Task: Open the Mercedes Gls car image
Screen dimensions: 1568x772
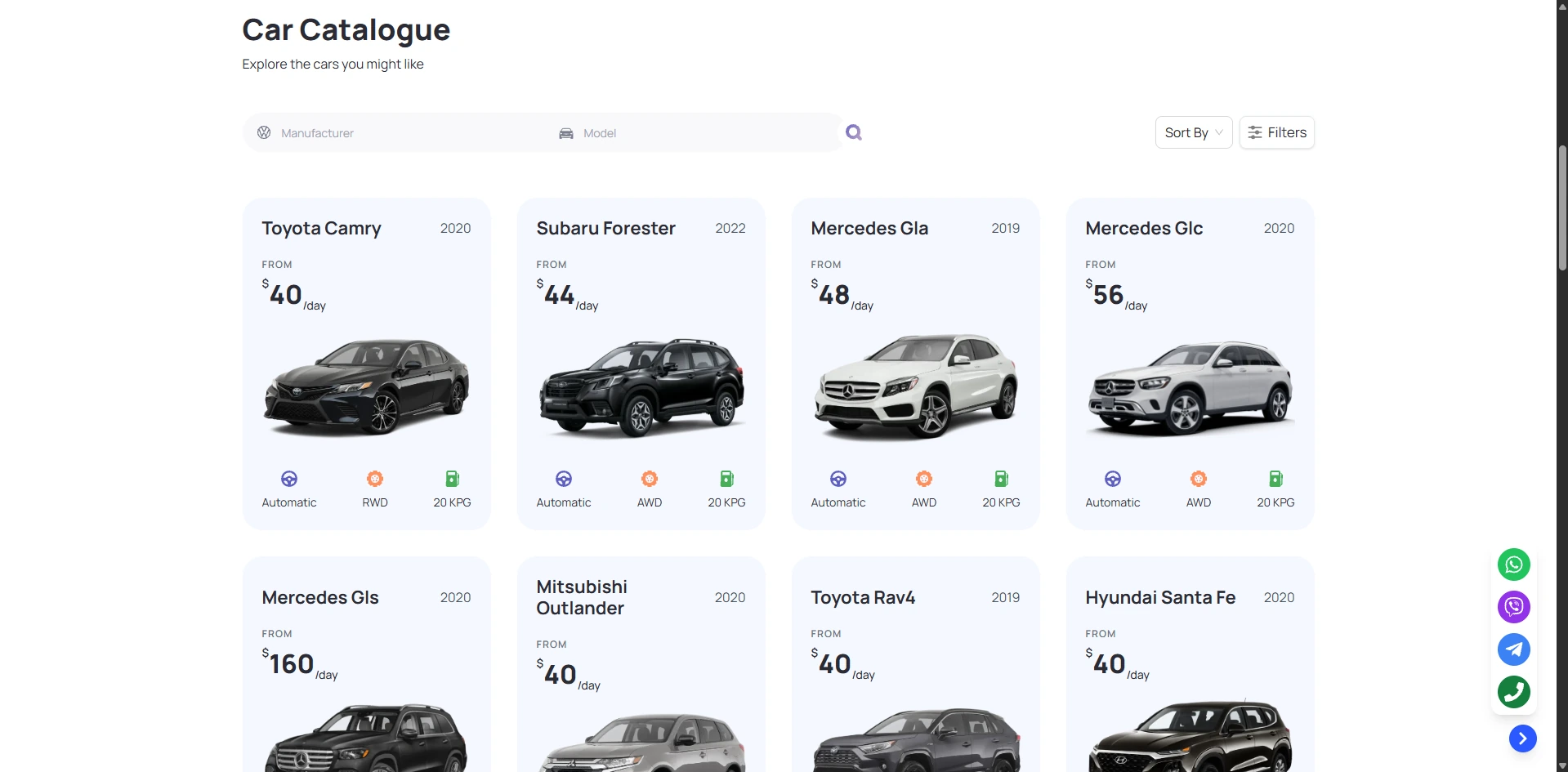Action: [x=367, y=738]
